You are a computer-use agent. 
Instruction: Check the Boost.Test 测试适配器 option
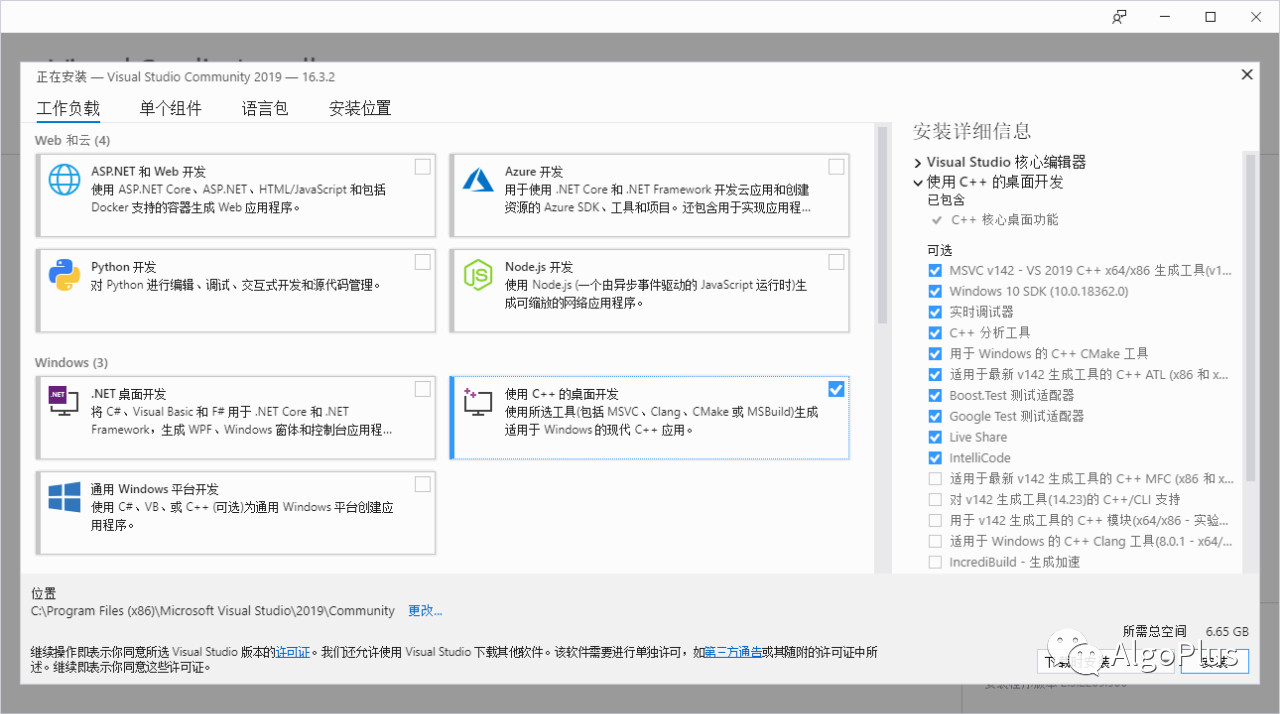[x=935, y=394]
